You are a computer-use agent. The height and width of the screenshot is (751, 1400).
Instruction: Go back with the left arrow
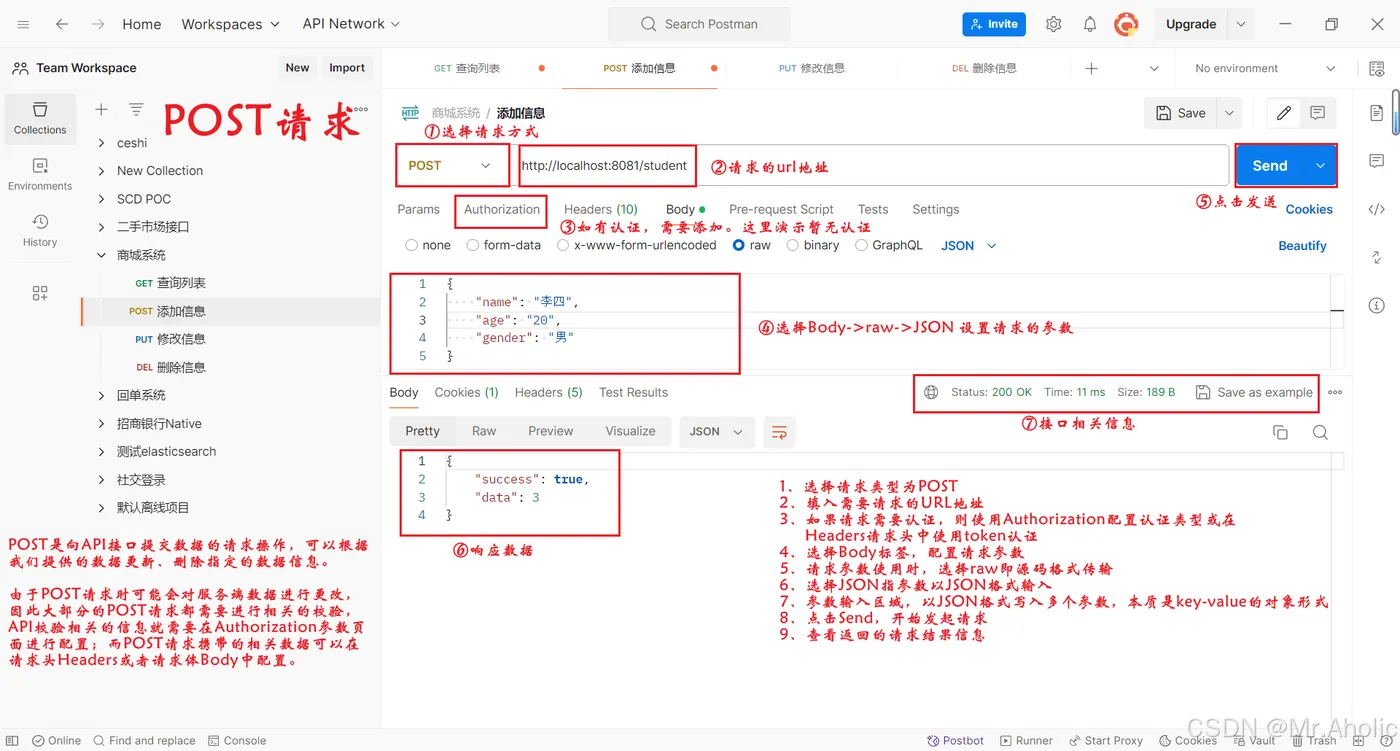[62, 24]
